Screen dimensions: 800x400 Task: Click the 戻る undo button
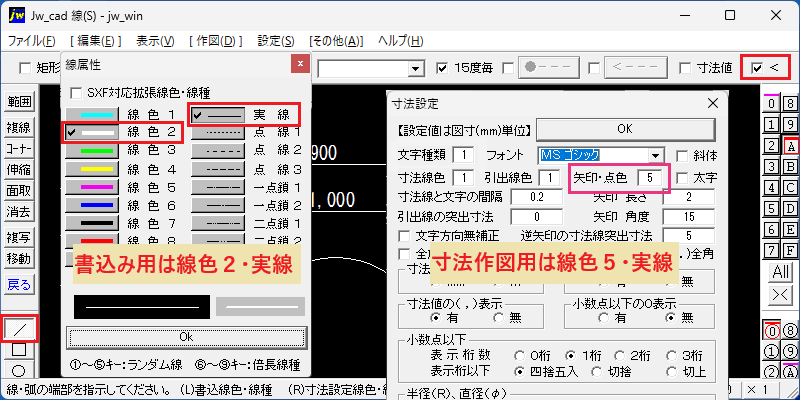click(19, 284)
